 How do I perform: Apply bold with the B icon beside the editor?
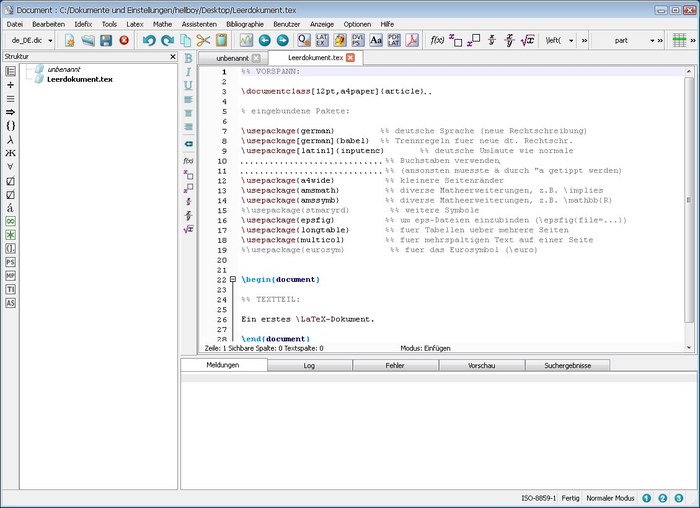188,58
